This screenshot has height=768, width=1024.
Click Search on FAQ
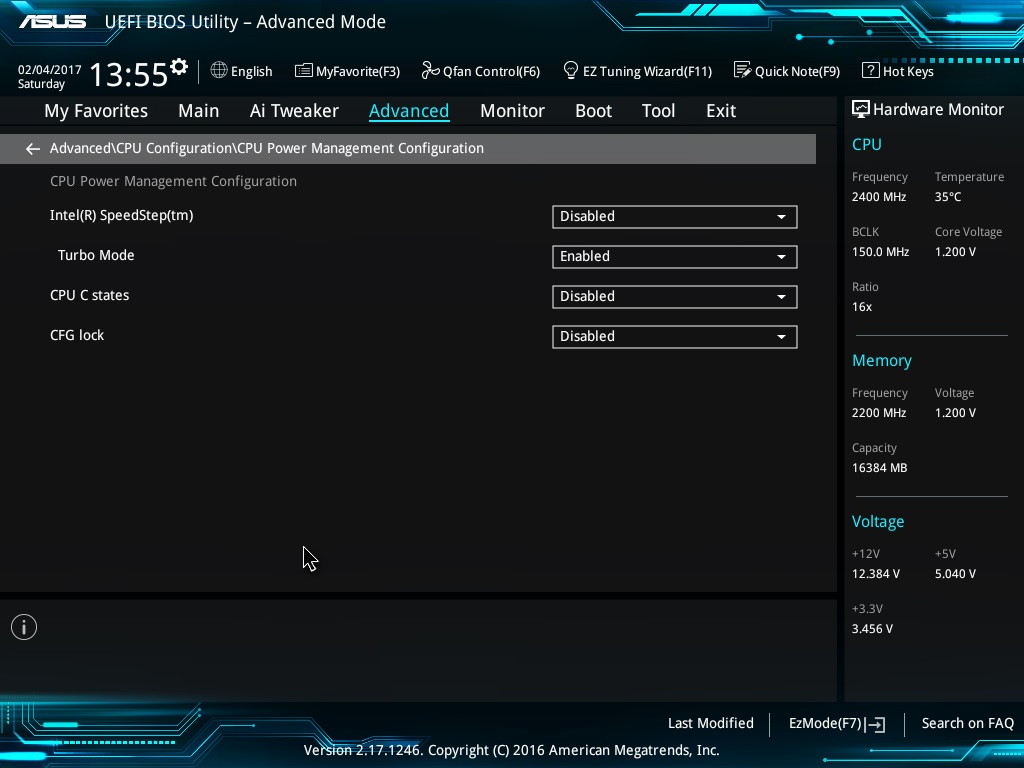[967, 724]
